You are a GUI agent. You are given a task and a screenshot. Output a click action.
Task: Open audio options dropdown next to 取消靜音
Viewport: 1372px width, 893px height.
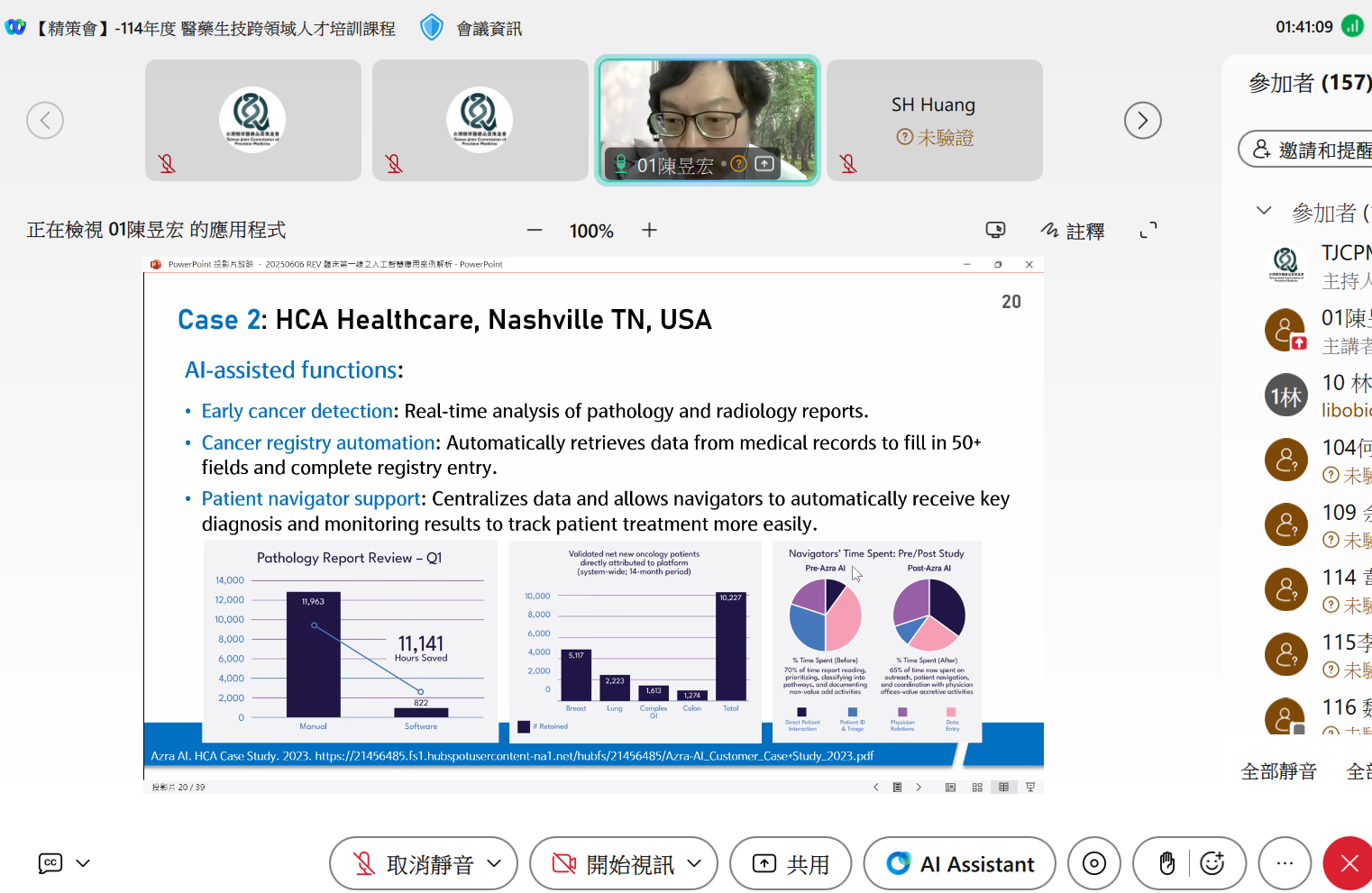point(494,863)
